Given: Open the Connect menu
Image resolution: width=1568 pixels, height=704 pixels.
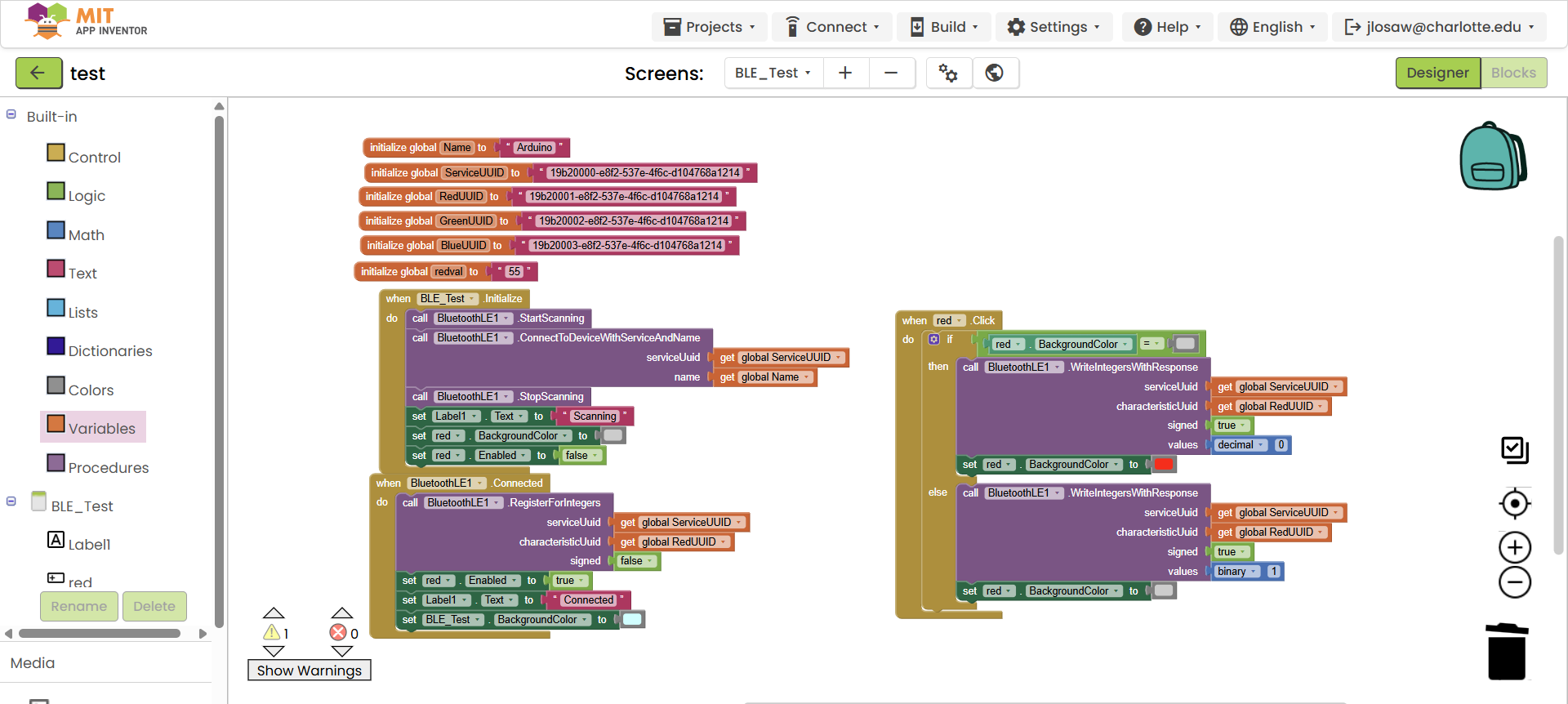Looking at the screenshot, I should click(831, 27).
